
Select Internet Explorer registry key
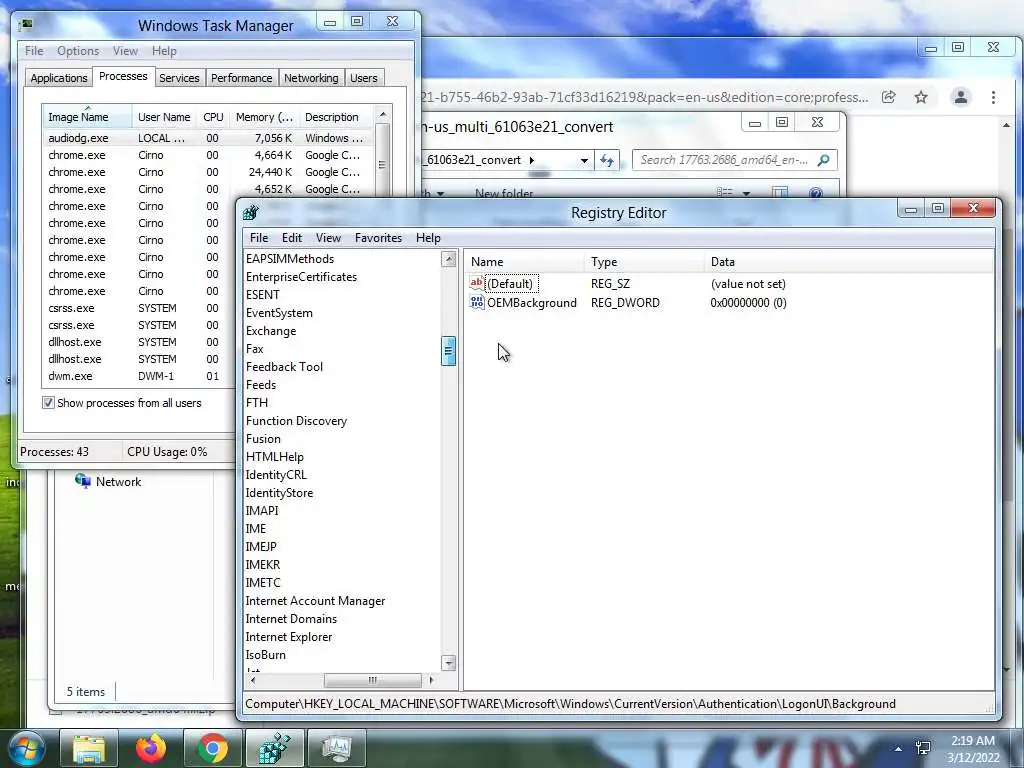[289, 637]
